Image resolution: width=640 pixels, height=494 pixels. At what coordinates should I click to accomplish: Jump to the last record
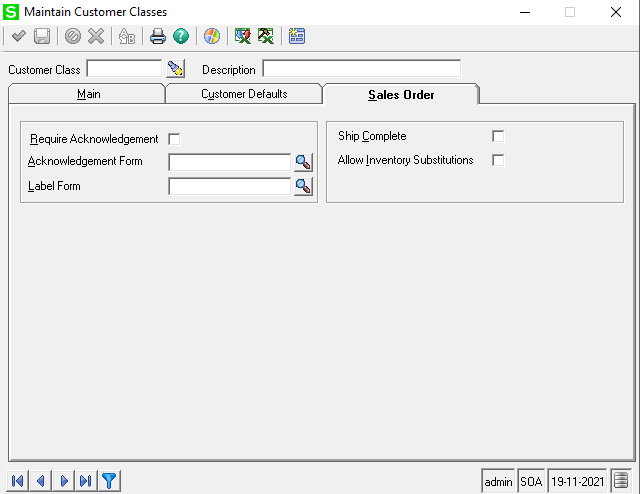[86, 481]
